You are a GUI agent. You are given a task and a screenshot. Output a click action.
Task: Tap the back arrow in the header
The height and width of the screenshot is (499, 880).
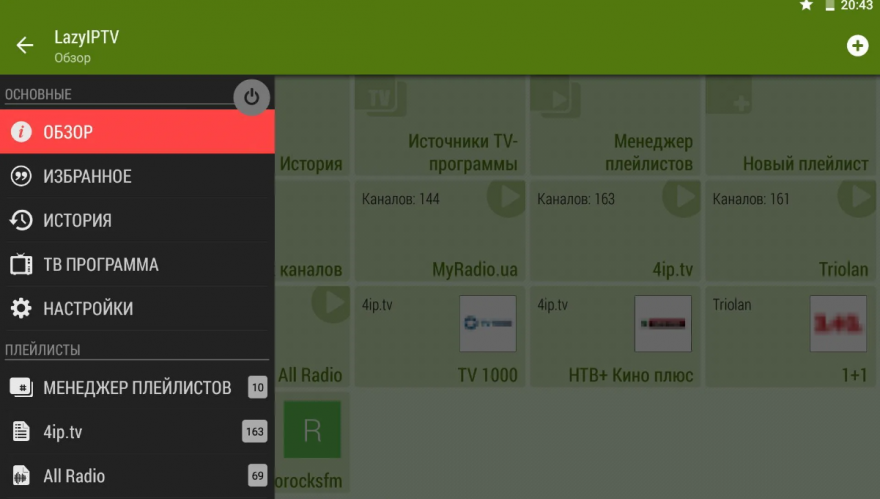[x=25, y=45]
